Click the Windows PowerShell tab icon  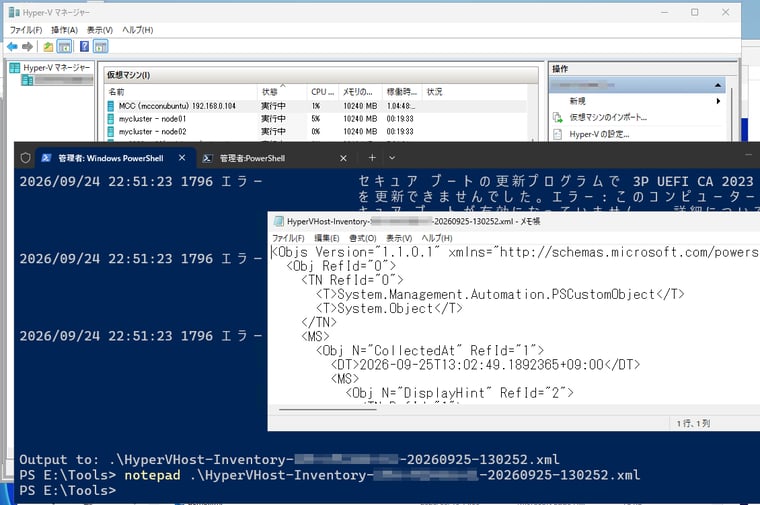tap(47, 158)
